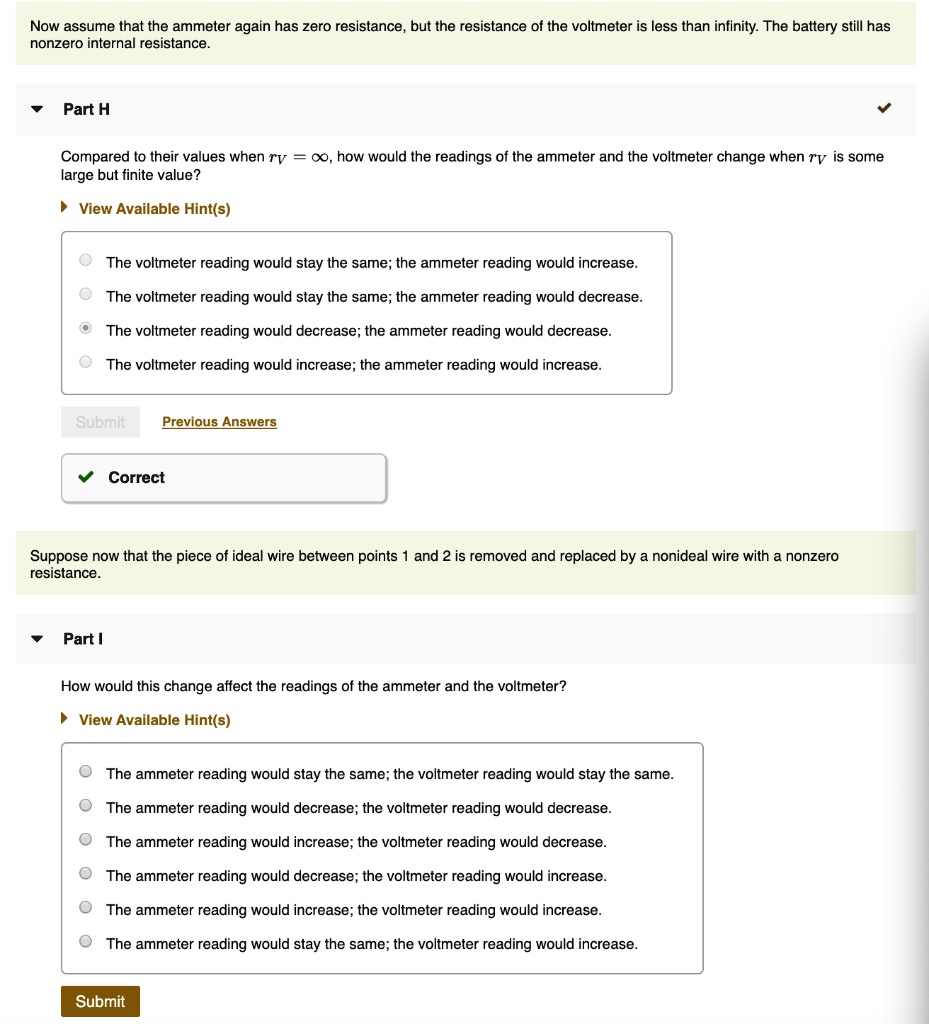
Task: Choose 'ammeter decrease; voltmeter decrease' in Part I
Action: [x=86, y=807]
